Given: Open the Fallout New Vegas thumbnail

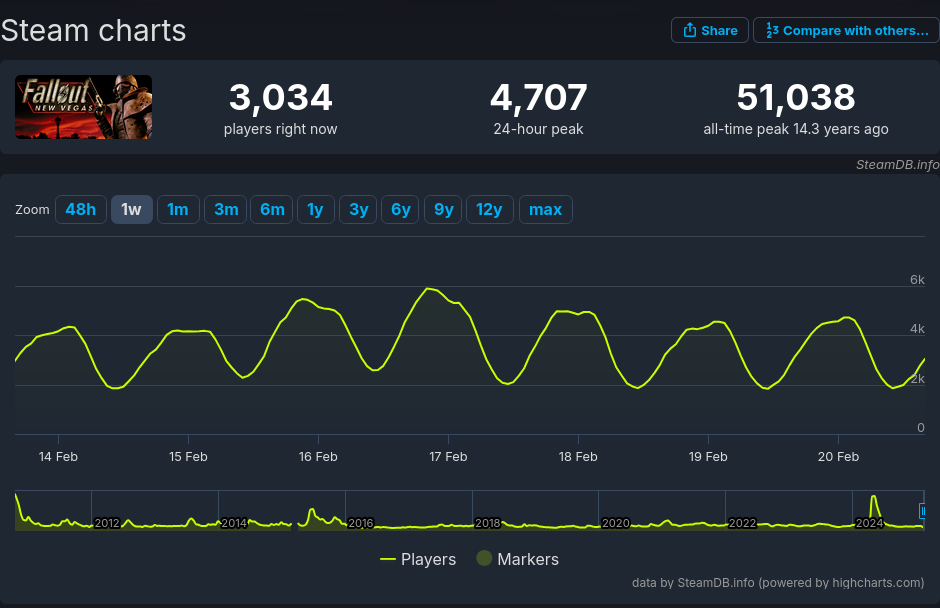Looking at the screenshot, I should [x=83, y=107].
